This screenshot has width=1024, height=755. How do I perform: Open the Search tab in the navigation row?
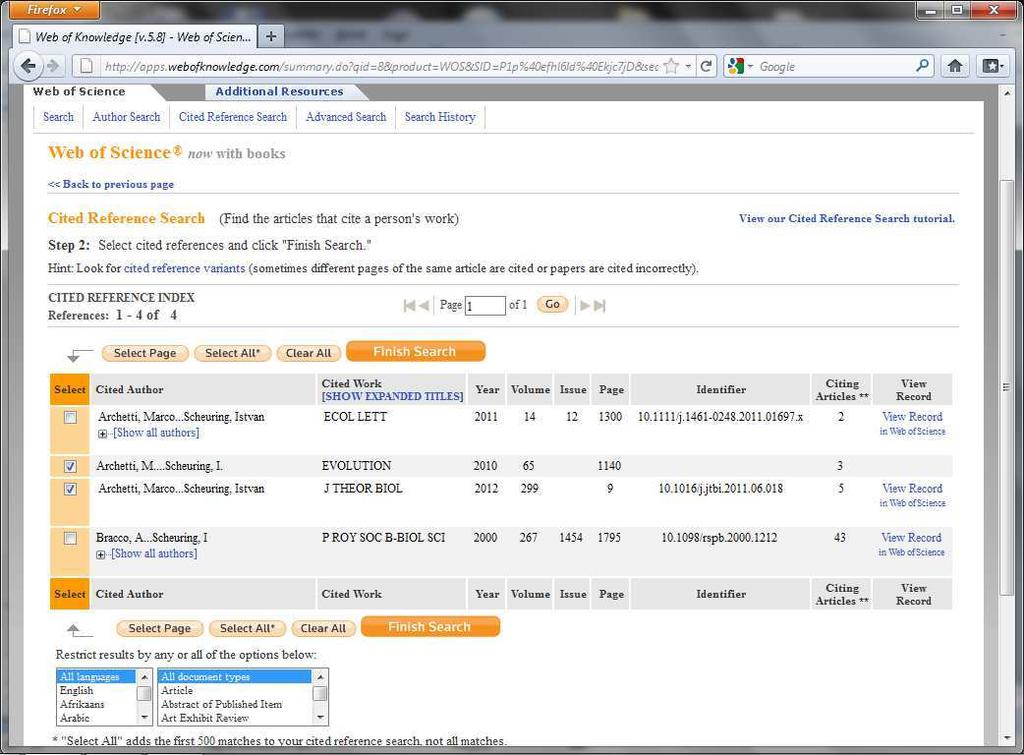pos(58,117)
